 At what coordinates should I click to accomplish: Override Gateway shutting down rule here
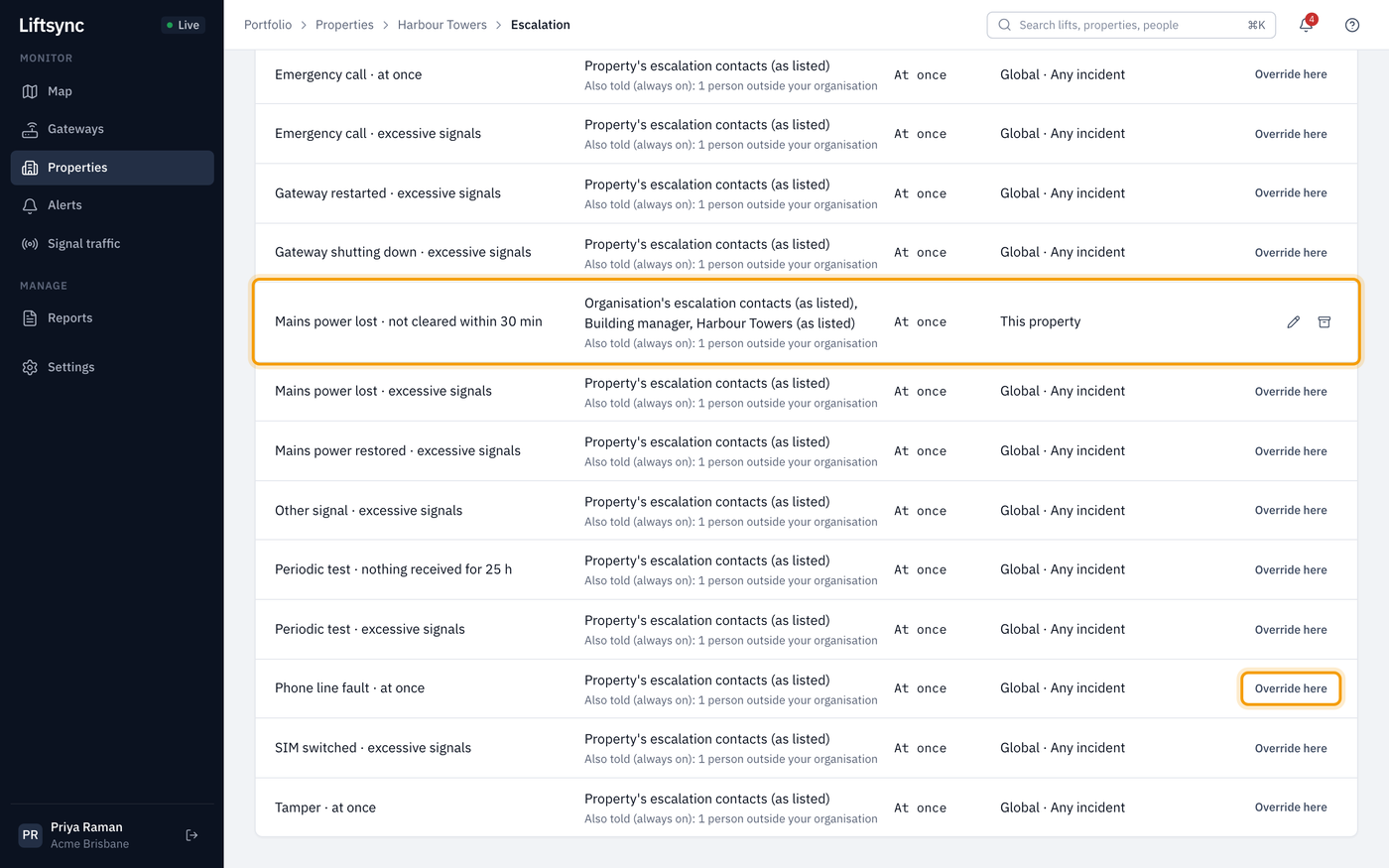click(x=1291, y=253)
